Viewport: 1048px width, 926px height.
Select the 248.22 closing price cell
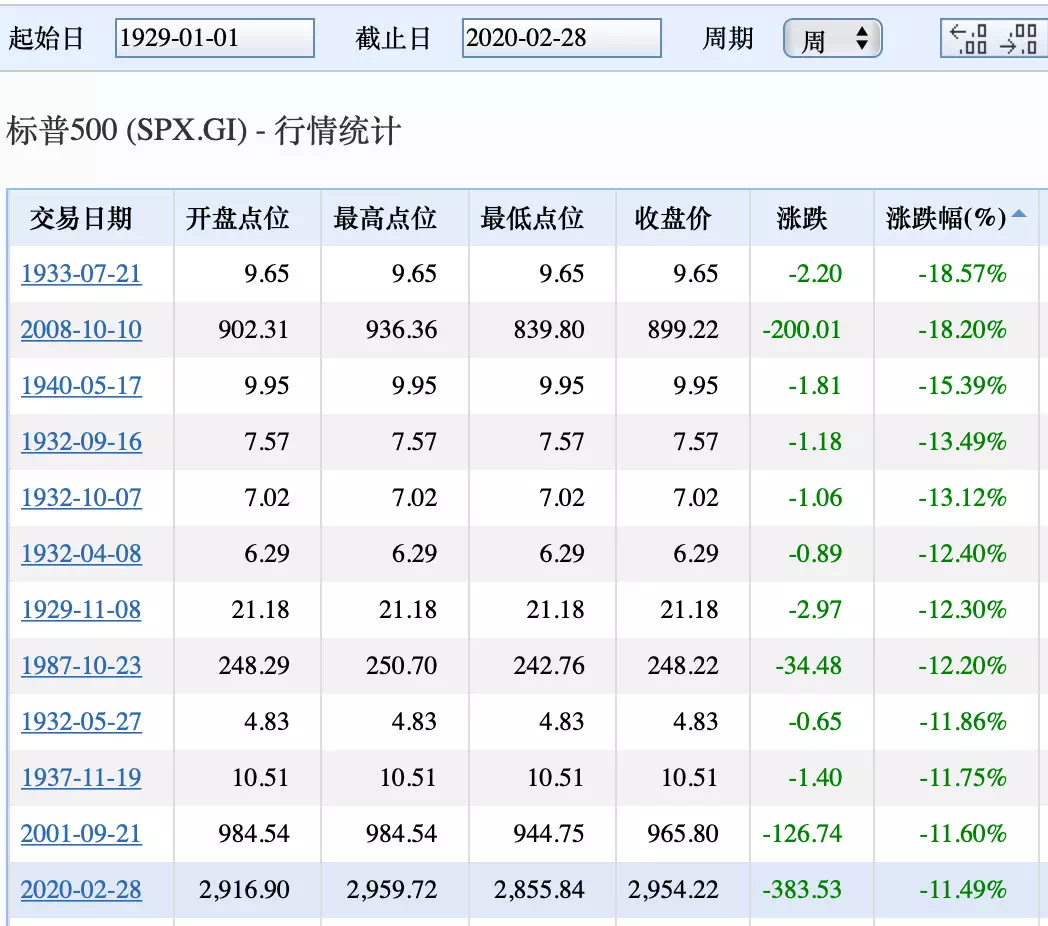coord(682,666)
